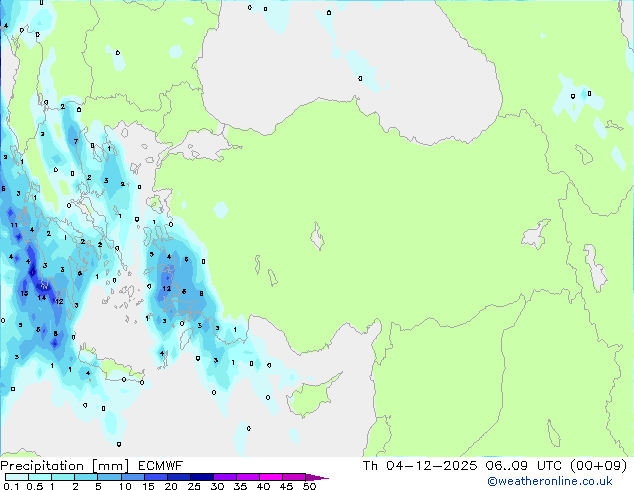Viewport: 634px width, 490px height.
Task: Click the '15' precipitation value on the map
Action: point(24,293)
